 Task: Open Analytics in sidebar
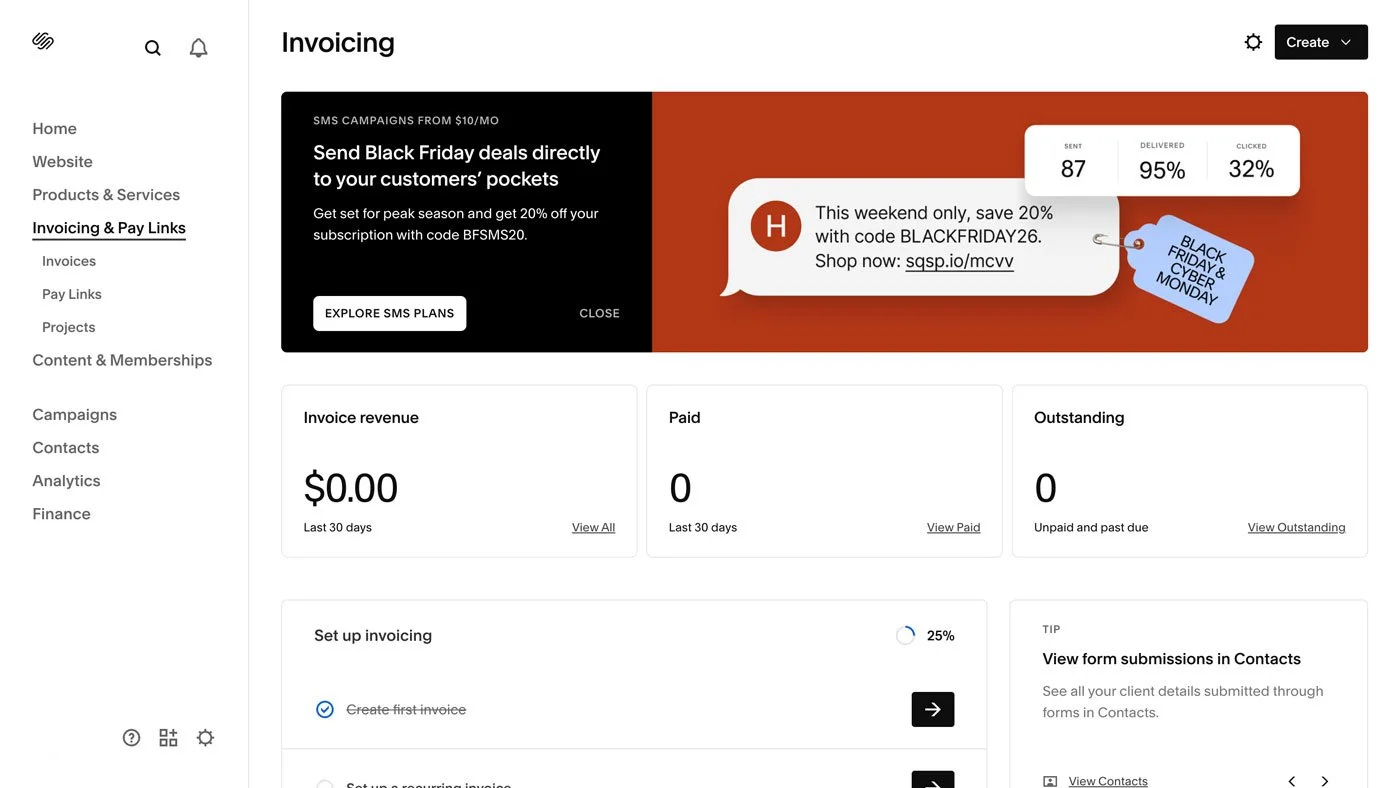click(x=66, y=480)
